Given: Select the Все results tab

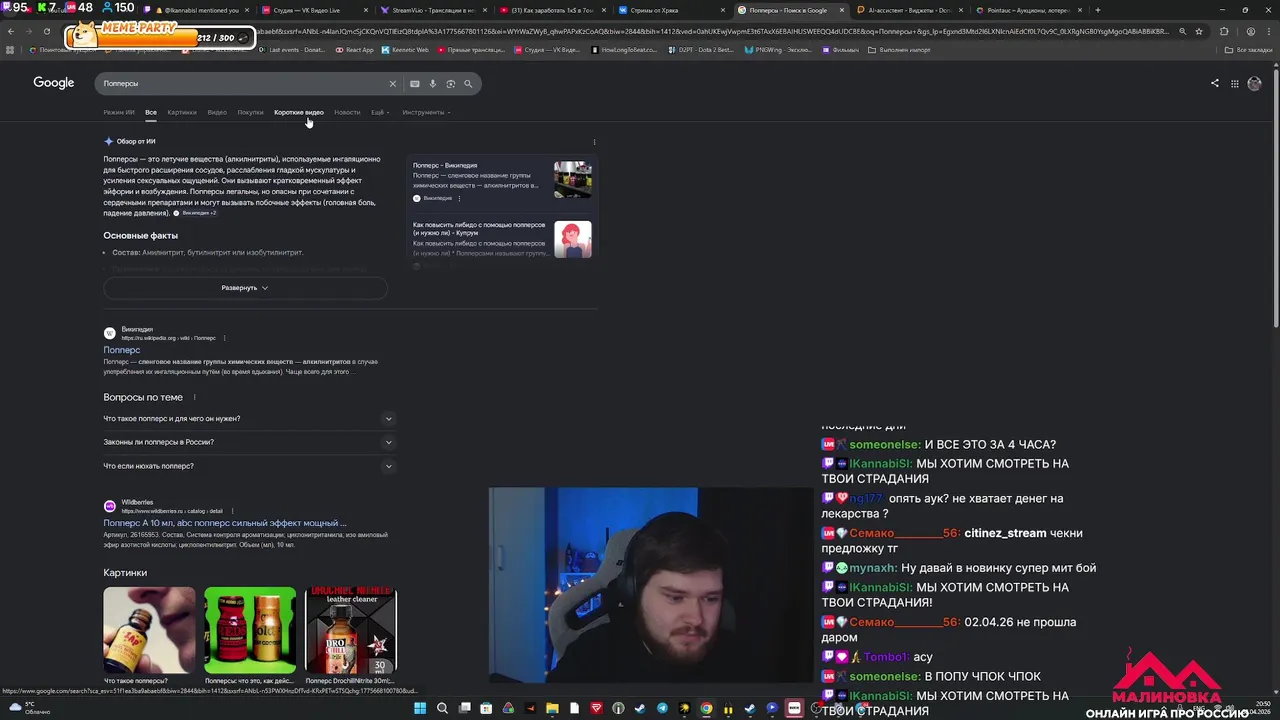Looking at the screenshot, I should click(151, 112).
